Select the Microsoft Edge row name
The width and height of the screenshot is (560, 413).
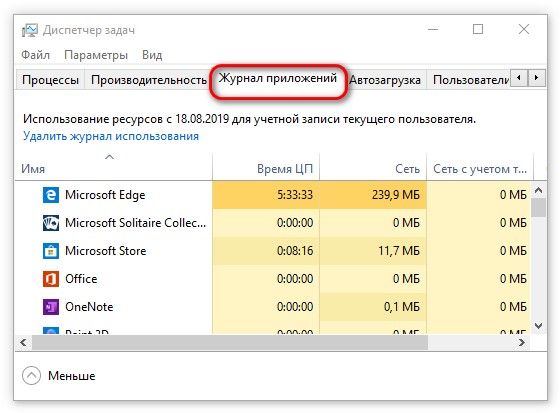(105, 195)
